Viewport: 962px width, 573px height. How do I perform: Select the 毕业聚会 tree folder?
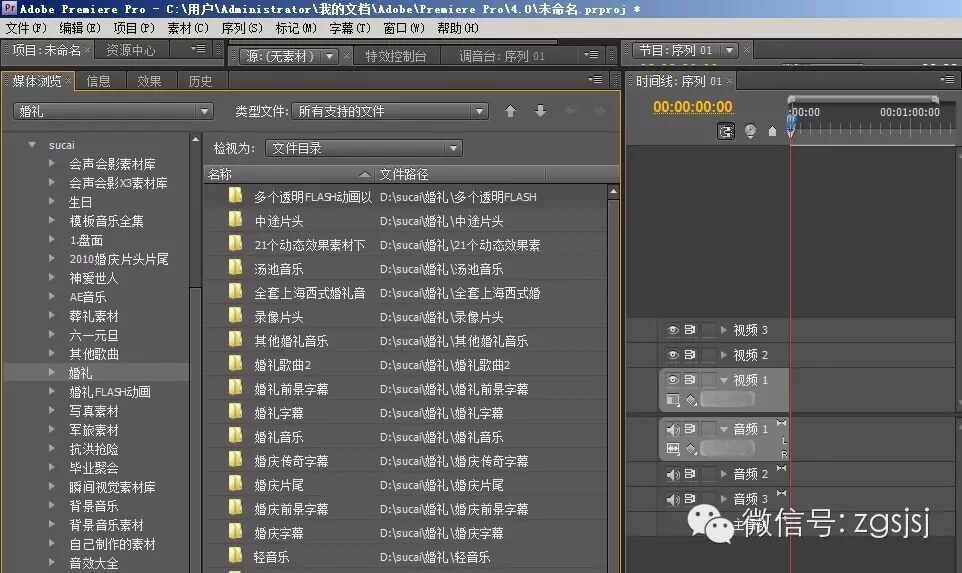click(x=94, y=467)
